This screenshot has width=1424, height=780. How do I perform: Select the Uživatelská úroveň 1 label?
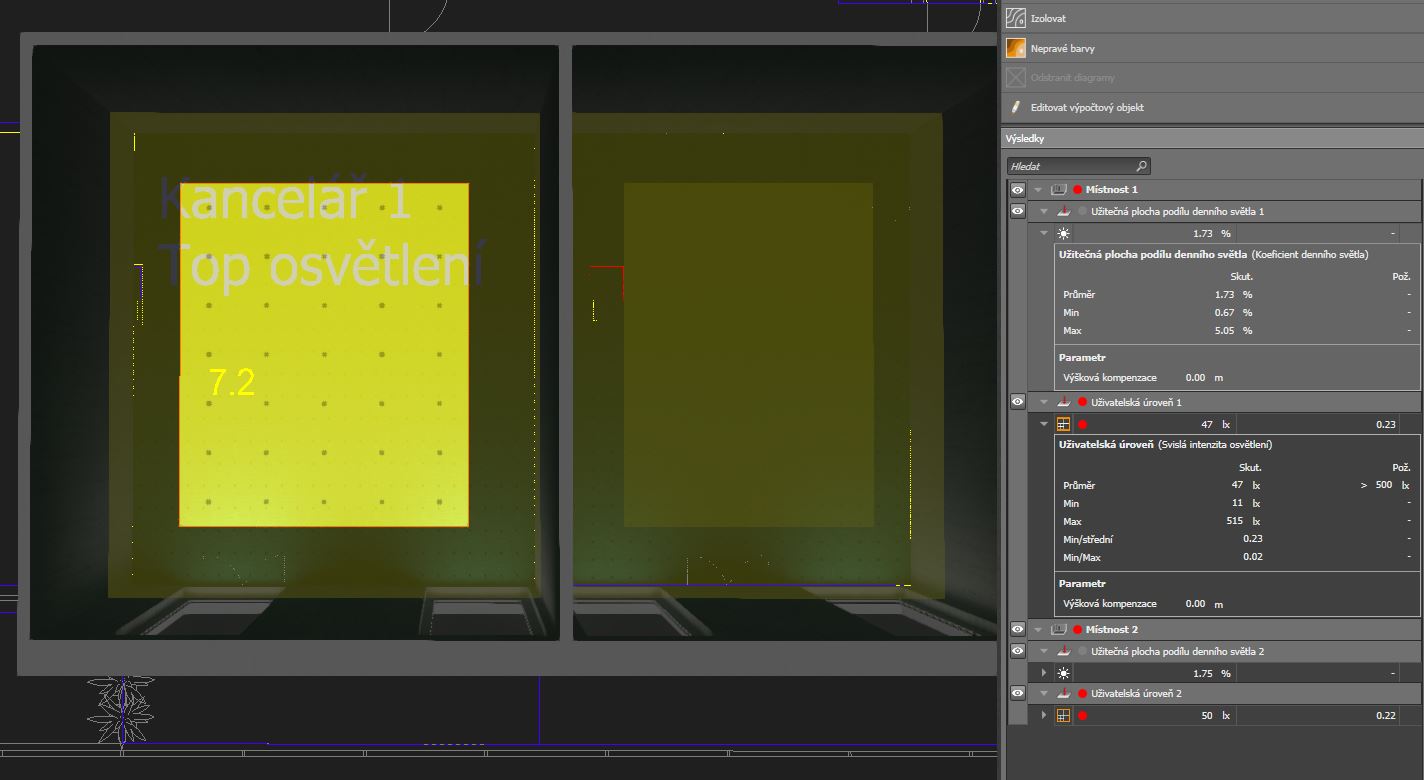tap(1136, 402)
